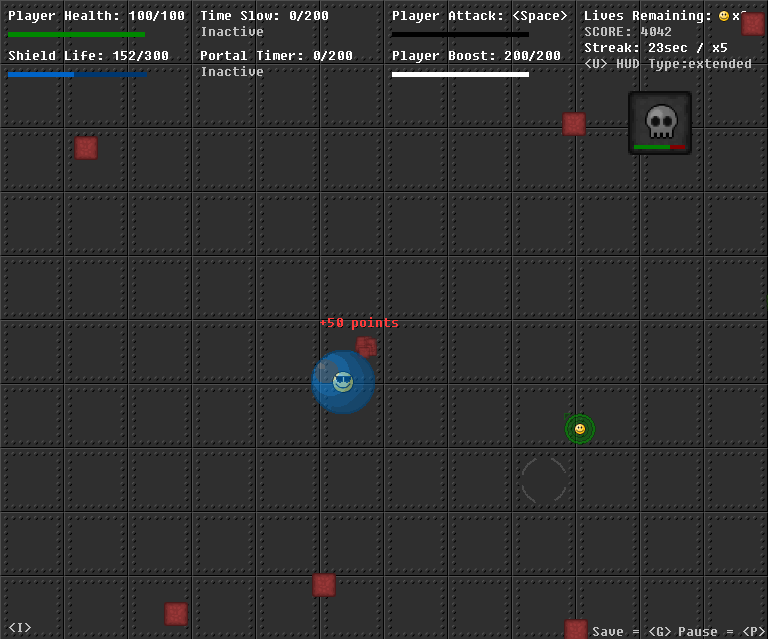Click the red block next to Save text
The height and width of the screenshot is (639, 768).
coord(576,629)
